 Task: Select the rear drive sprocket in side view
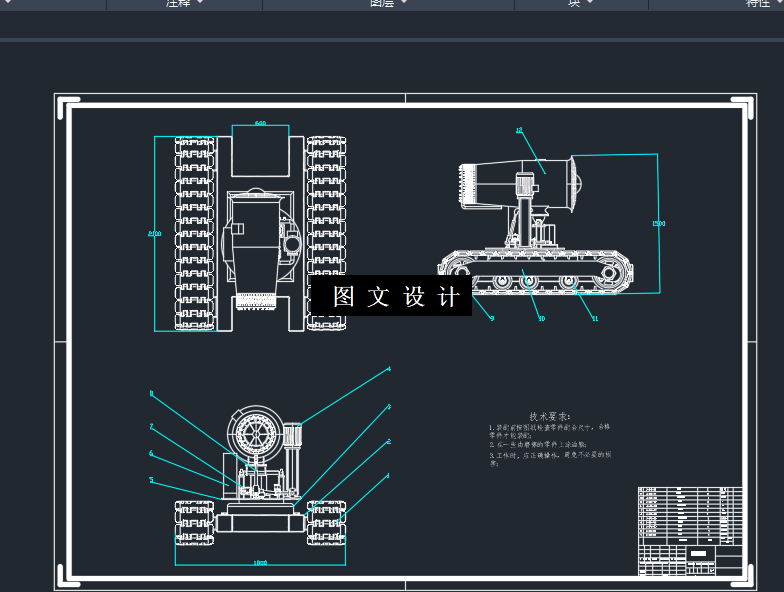[608, 274]
